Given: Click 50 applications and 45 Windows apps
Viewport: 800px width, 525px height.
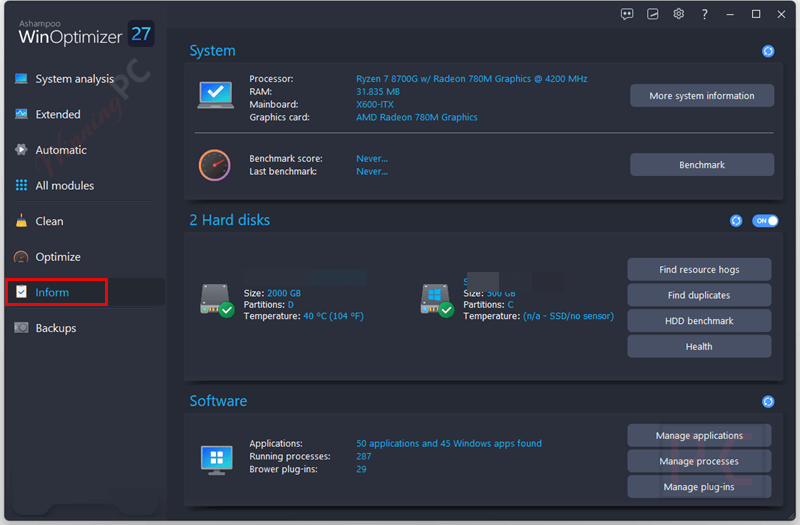Looking at the screenshot, I should point(448,443).
